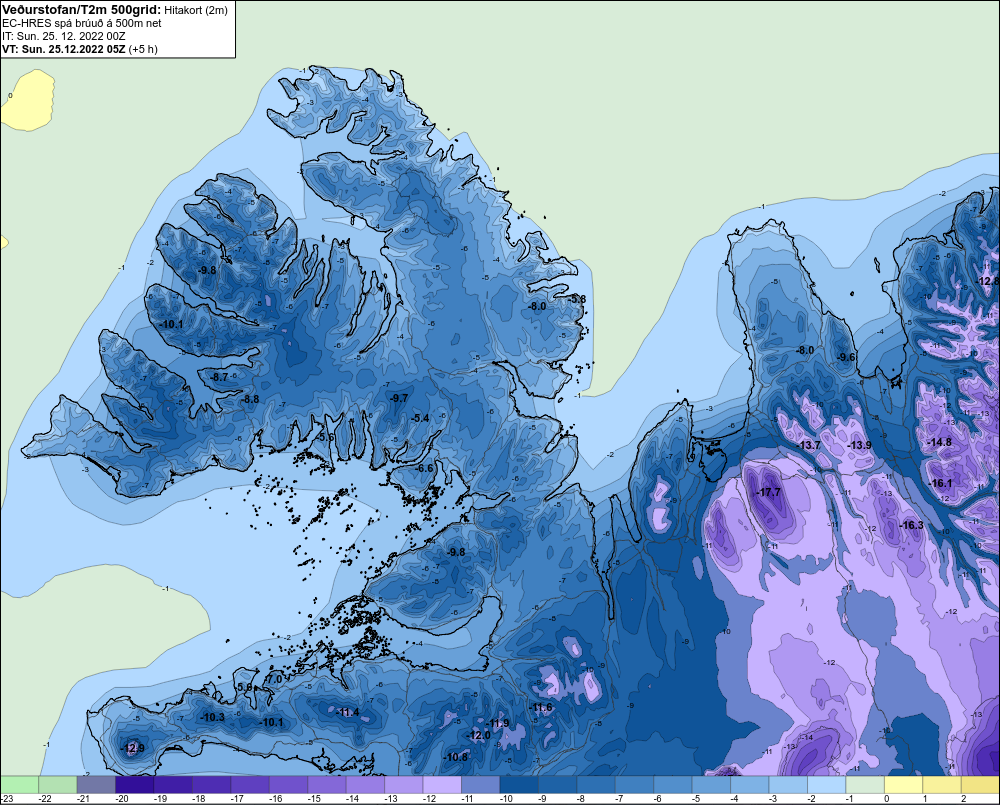The height and width of the screenshot is (805, 1000).
Task: Click the -9.6 temperature label
Action: [x=846, y=357]
